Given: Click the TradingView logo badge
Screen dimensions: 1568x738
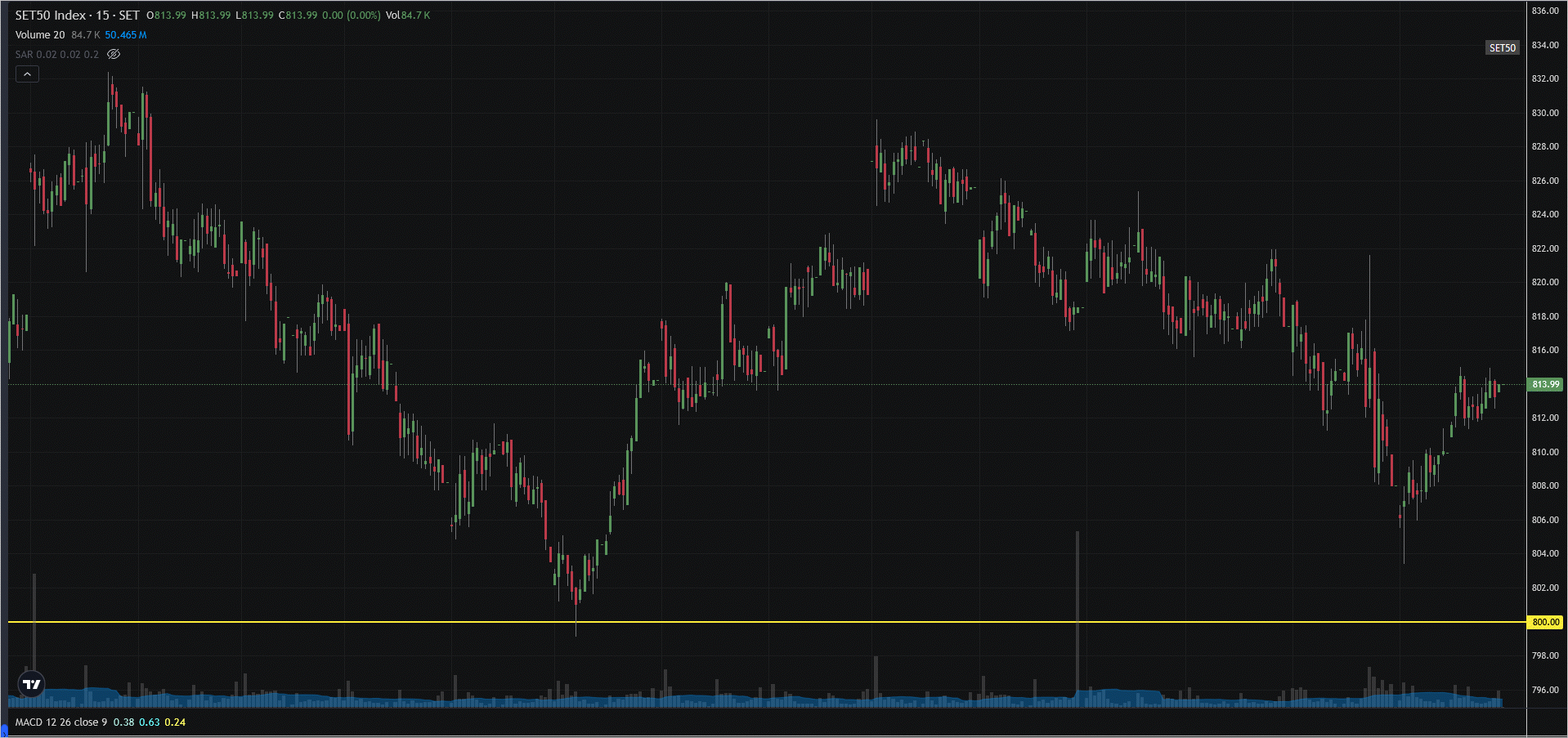Looking at the screenshot, I should (x=31, y=684).
